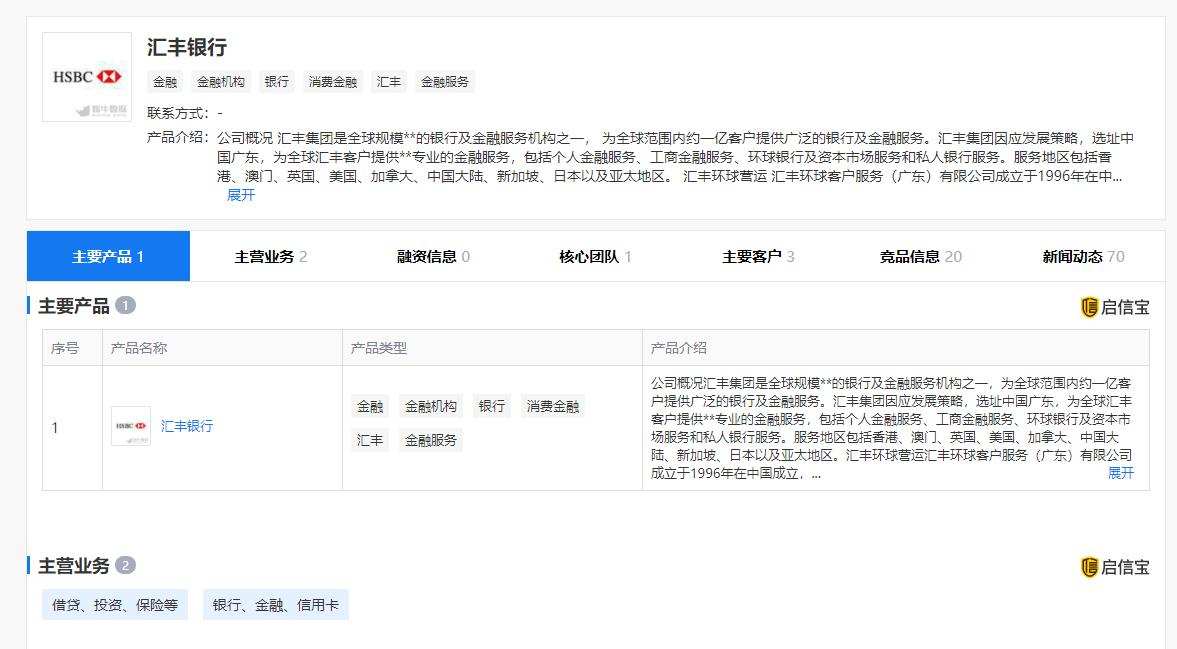Screen dimensions: 1177x649
Task: Select the 金融机构 tag in product type cell
Action: (x=431, y=407)
